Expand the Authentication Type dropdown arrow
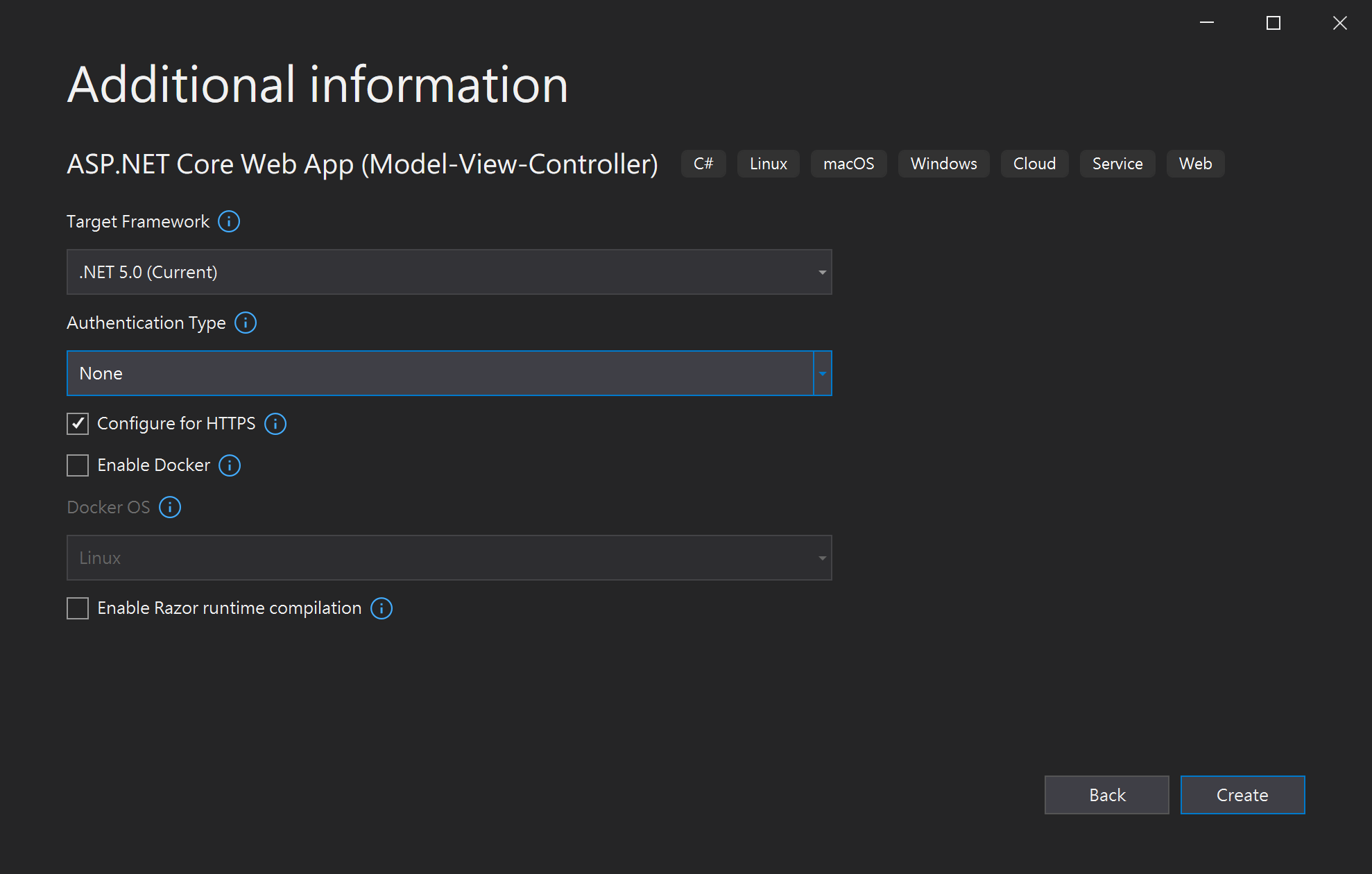 click(x=822, y=373)
